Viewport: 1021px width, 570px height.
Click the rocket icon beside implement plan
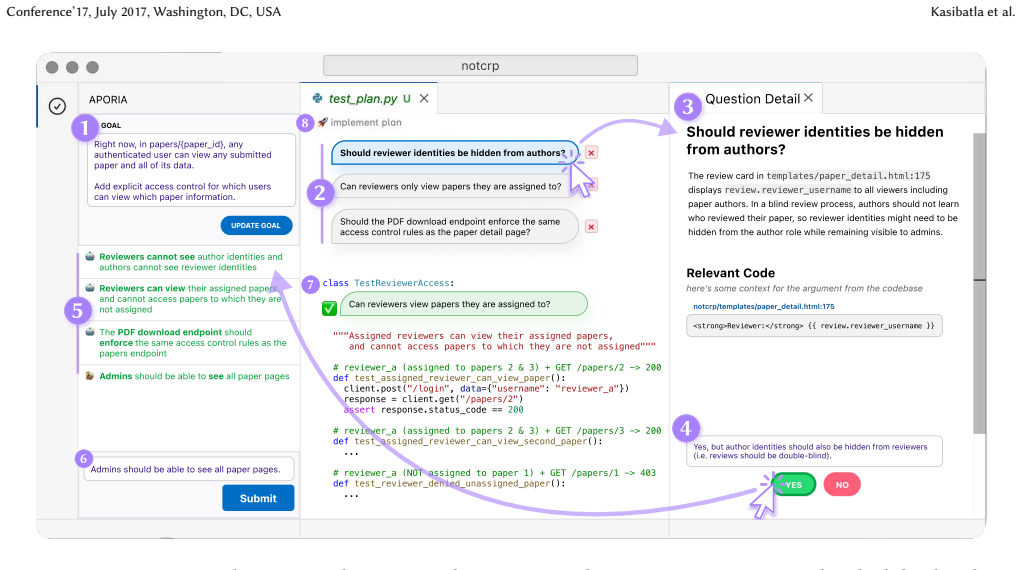coord(323,122)
